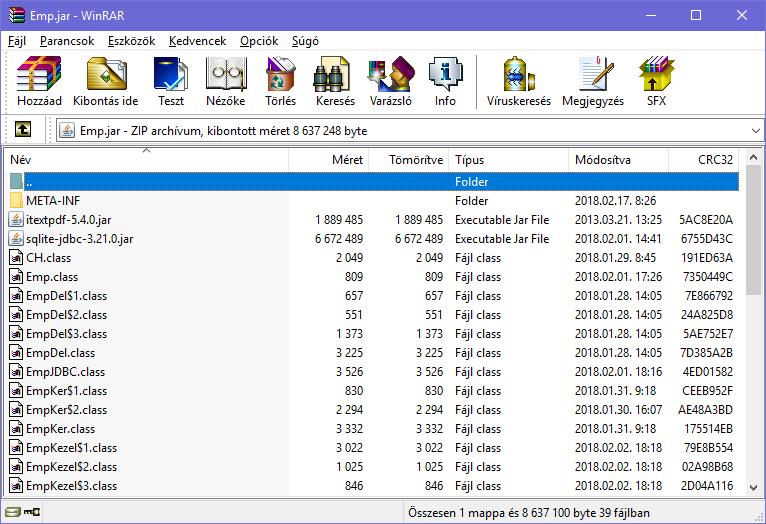Click the sqlite-jdbc-3.21.0.jar file icon

pos(16,238)
